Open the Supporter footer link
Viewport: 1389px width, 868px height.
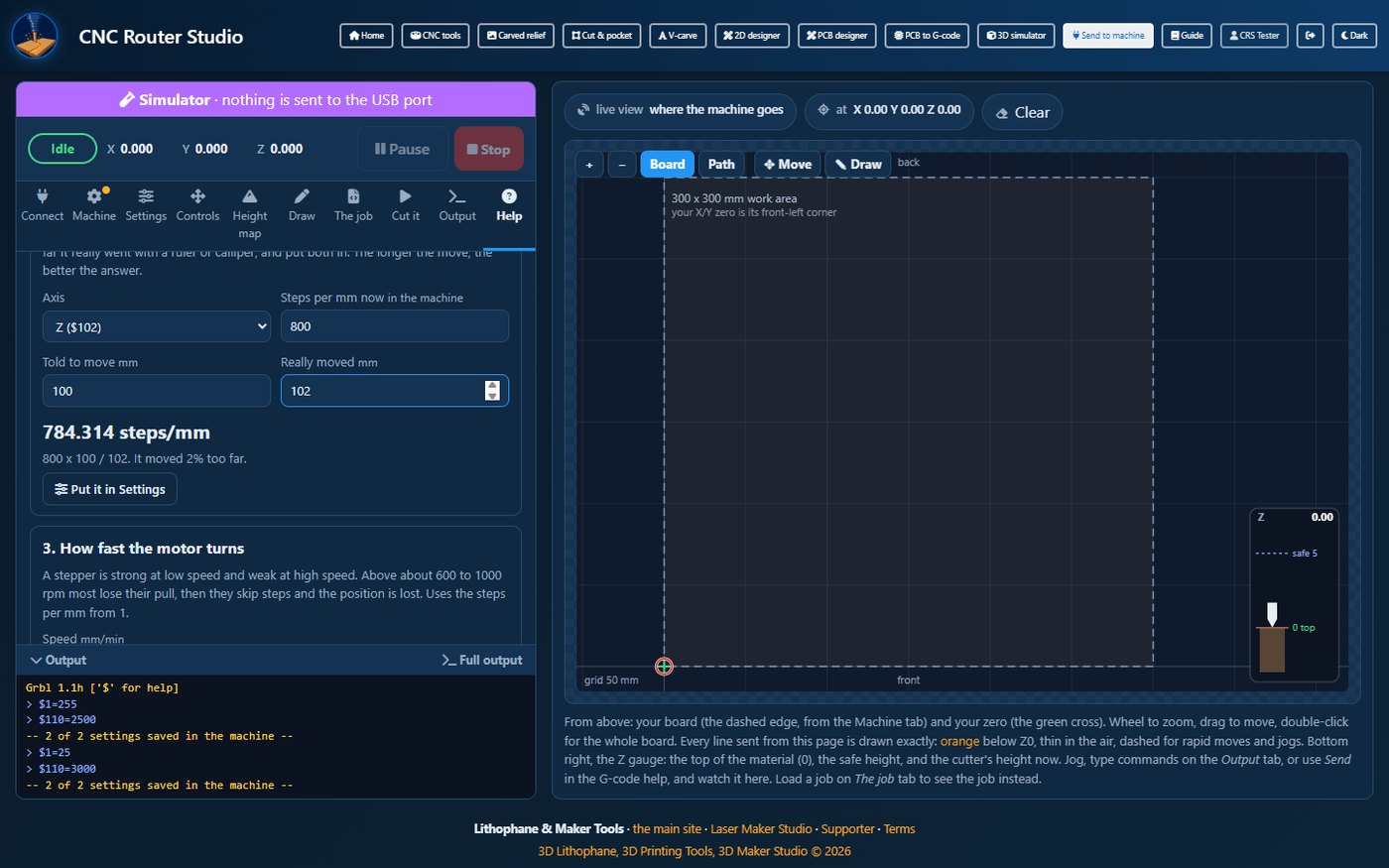(x=848, y=829)
